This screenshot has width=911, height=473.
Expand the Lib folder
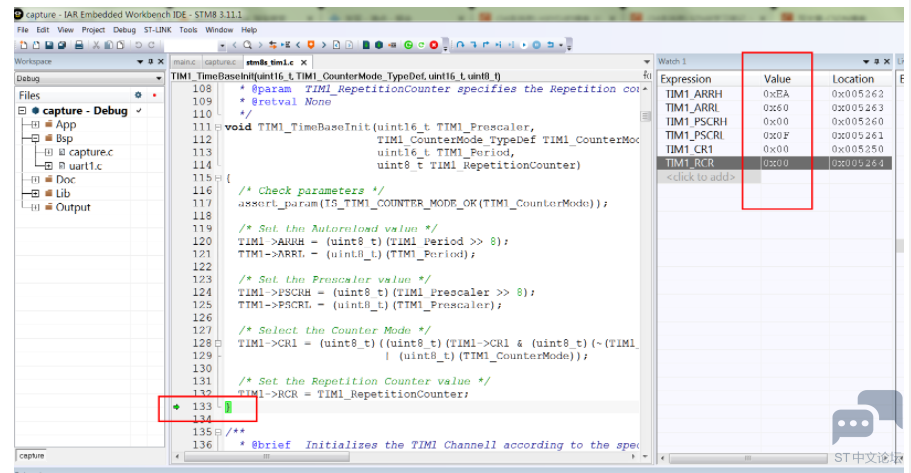[x=35, y=194]
